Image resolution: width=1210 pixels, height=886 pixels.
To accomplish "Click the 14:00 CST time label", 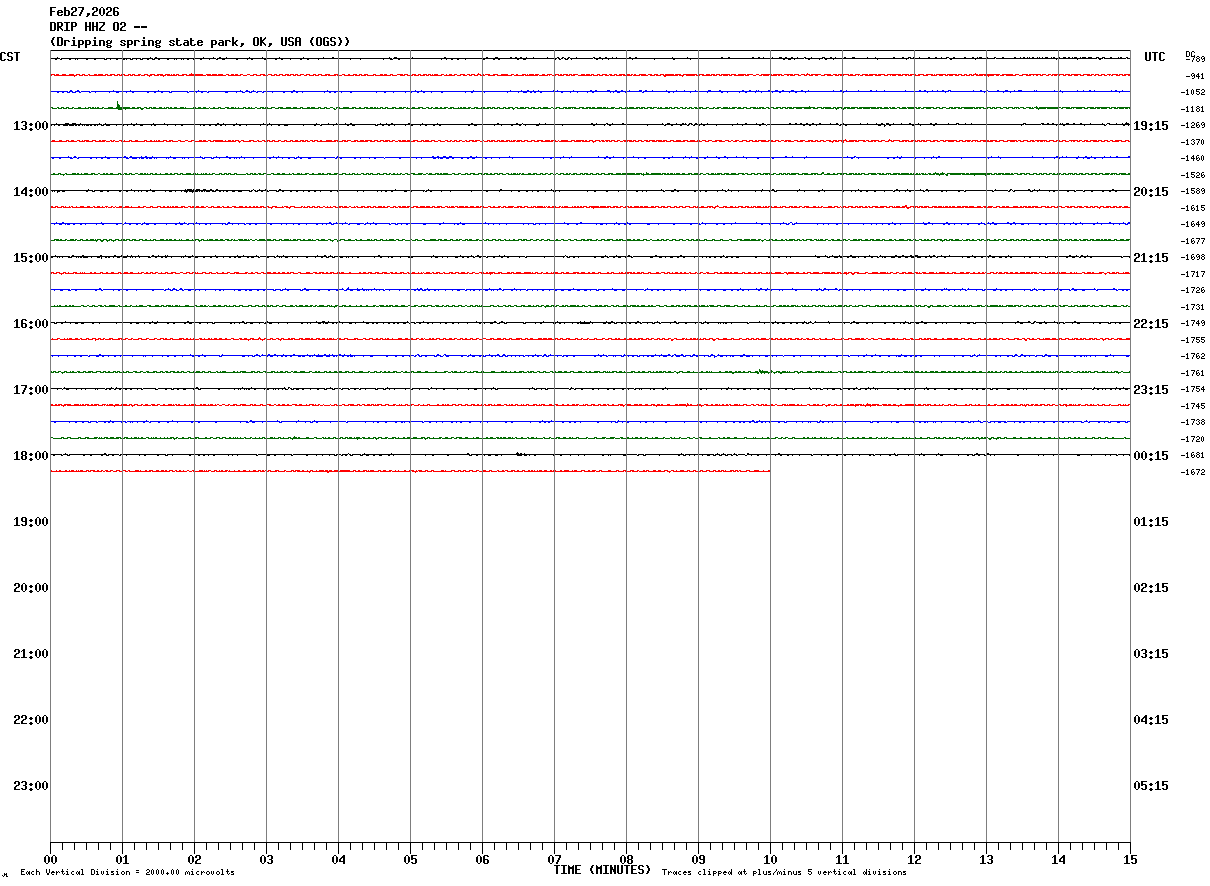I will coord(31,191).
